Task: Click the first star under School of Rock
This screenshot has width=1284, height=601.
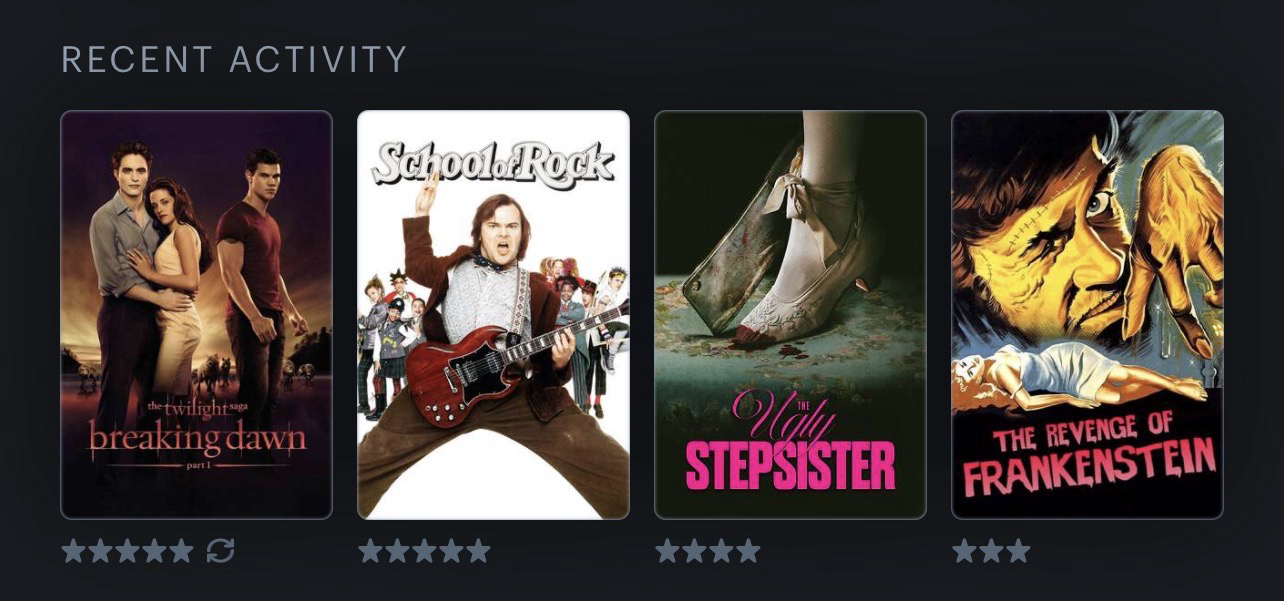Action: [x=370, y=550]
